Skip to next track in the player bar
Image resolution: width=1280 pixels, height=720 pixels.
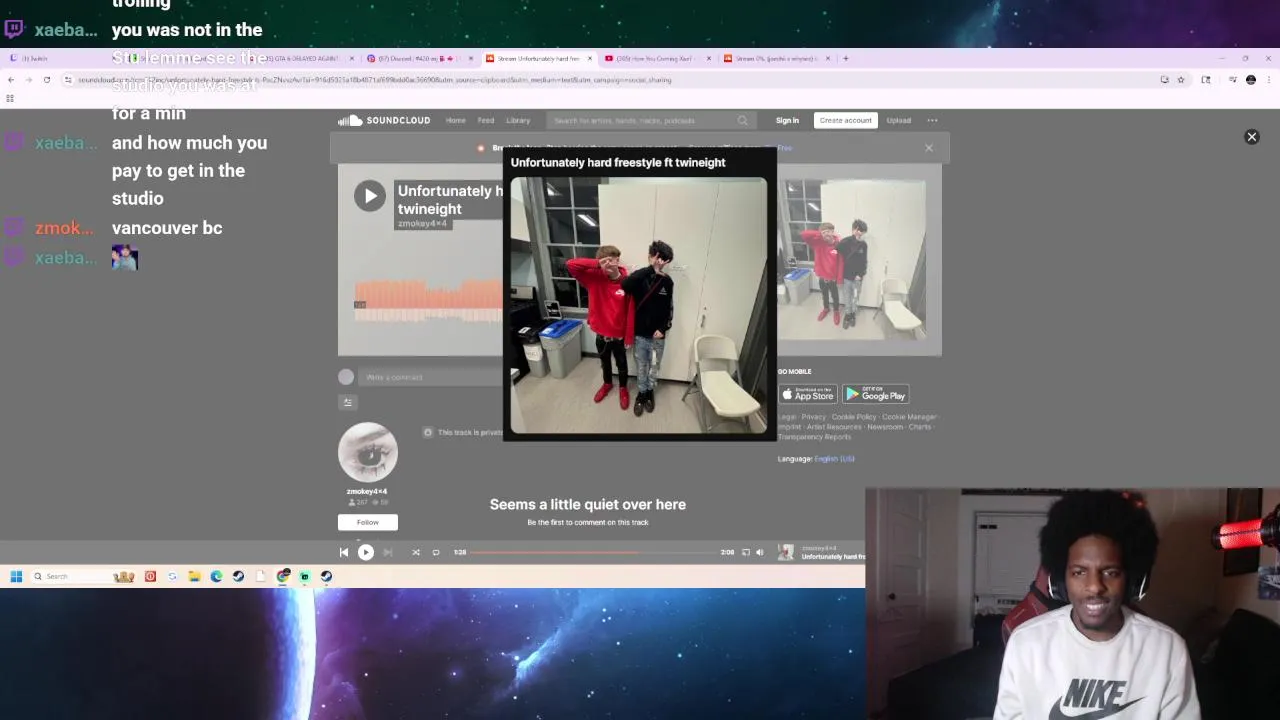(x=388, y=552)
